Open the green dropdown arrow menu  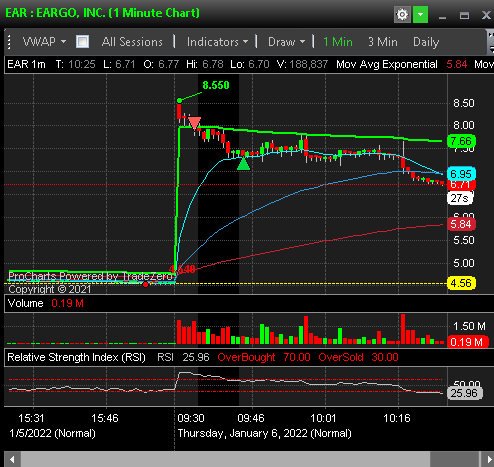[x=420, y=15]
